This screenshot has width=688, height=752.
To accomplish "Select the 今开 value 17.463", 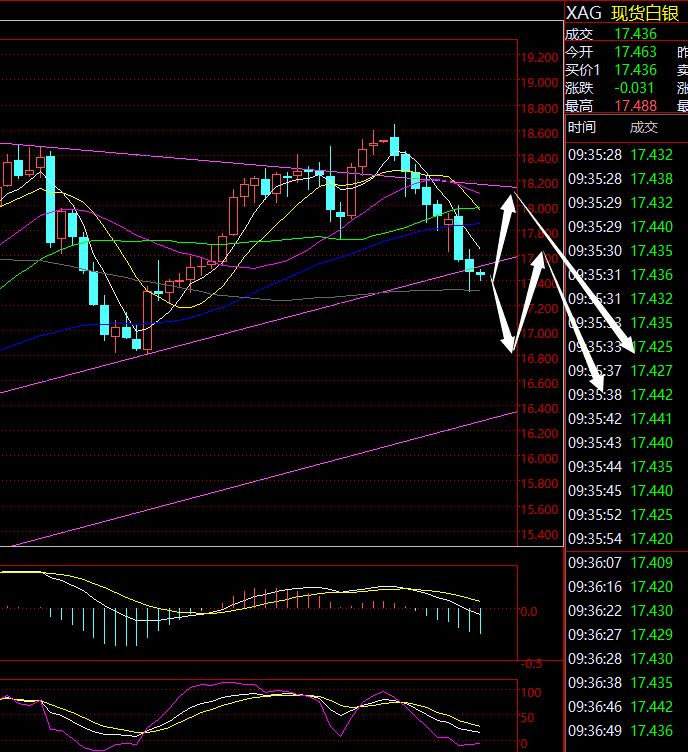I will (635, 52).
